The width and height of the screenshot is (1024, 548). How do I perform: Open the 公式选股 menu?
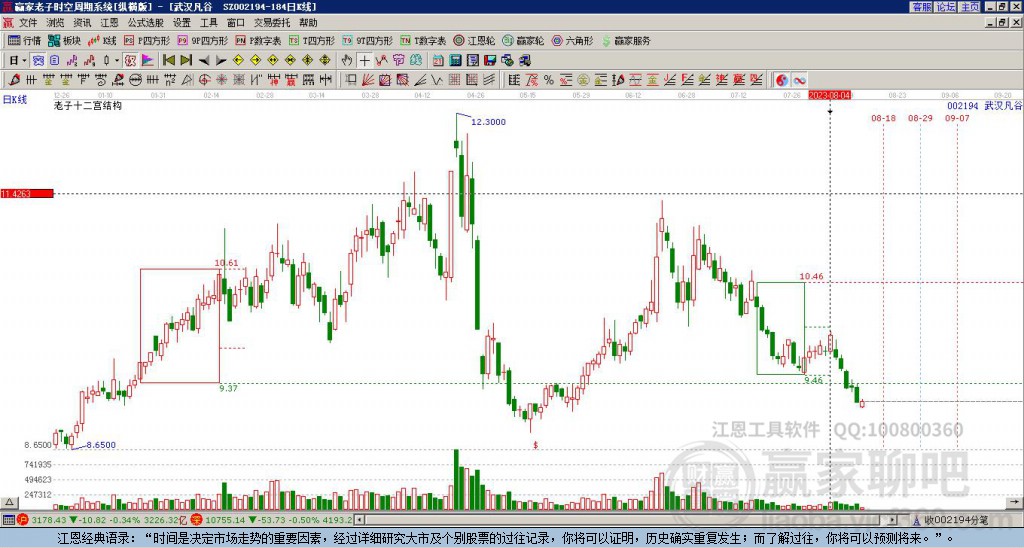(x=146, y=23)
